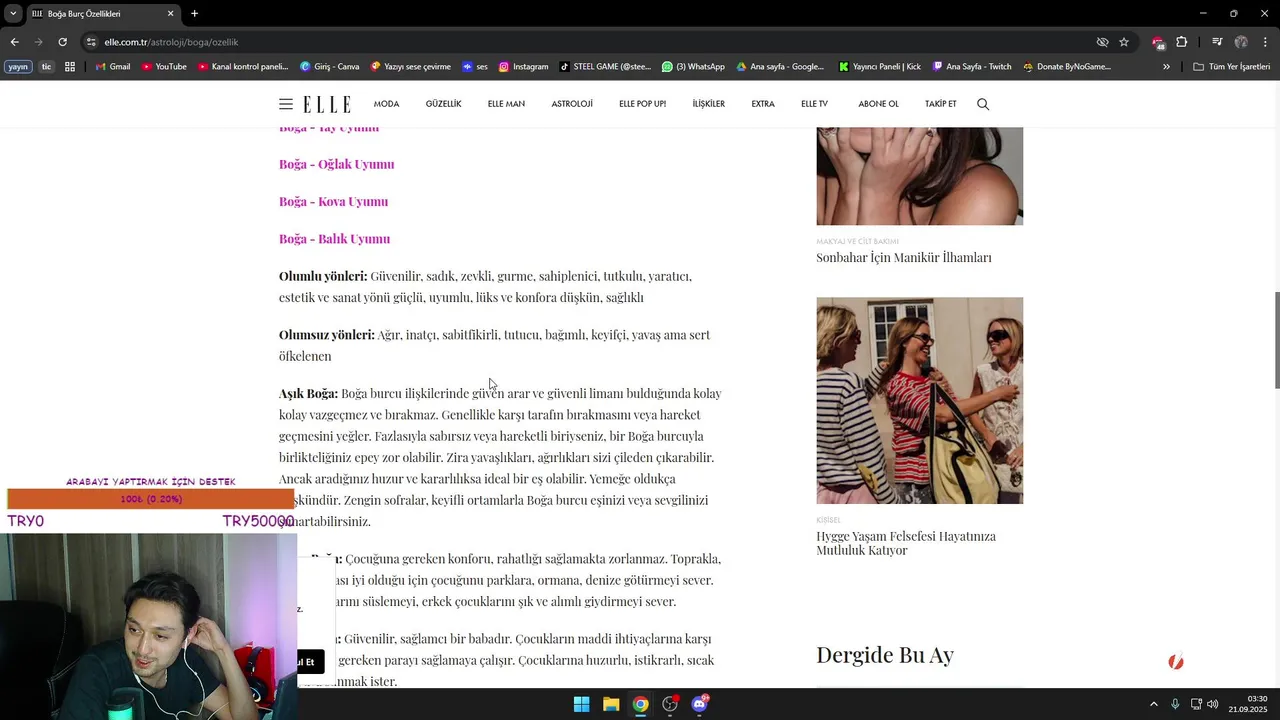Screen dimensions: 1280x720
Task: Click the site information icon in address bar
Action: point(91,42)
